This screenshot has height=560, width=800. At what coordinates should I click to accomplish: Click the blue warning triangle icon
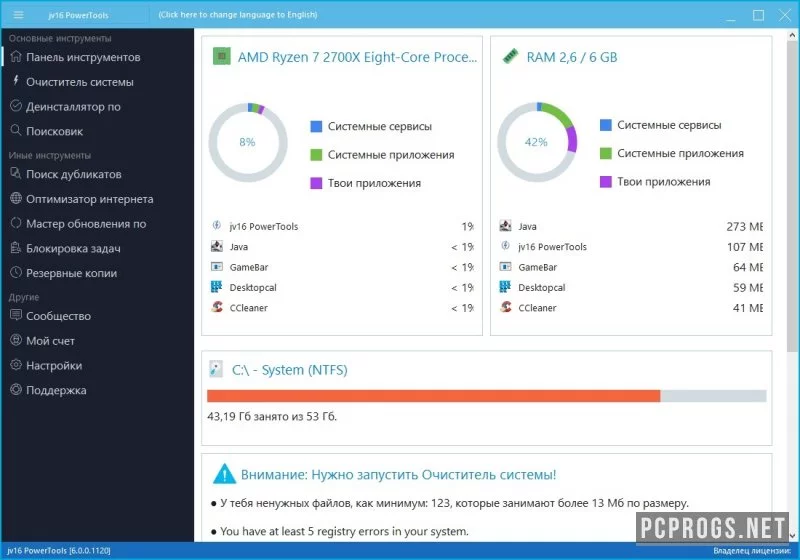tap(224, 474)
